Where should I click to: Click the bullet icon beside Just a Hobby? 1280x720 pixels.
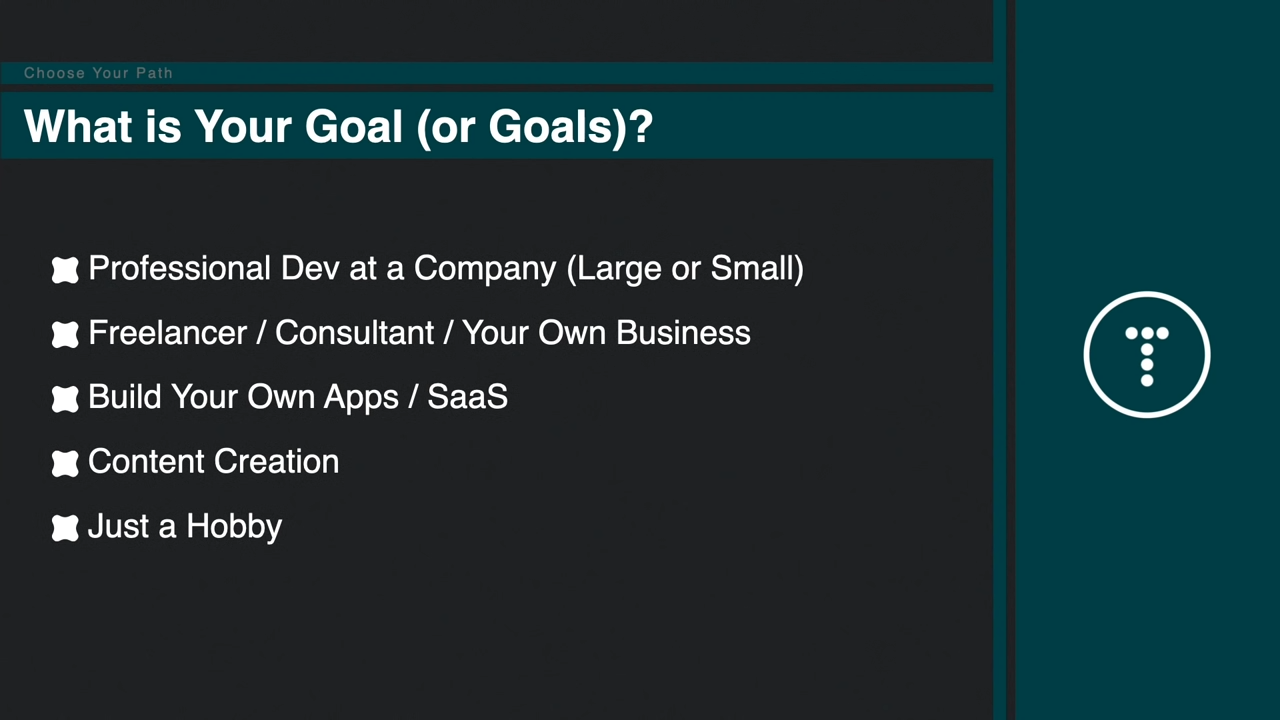pos(65,528)
